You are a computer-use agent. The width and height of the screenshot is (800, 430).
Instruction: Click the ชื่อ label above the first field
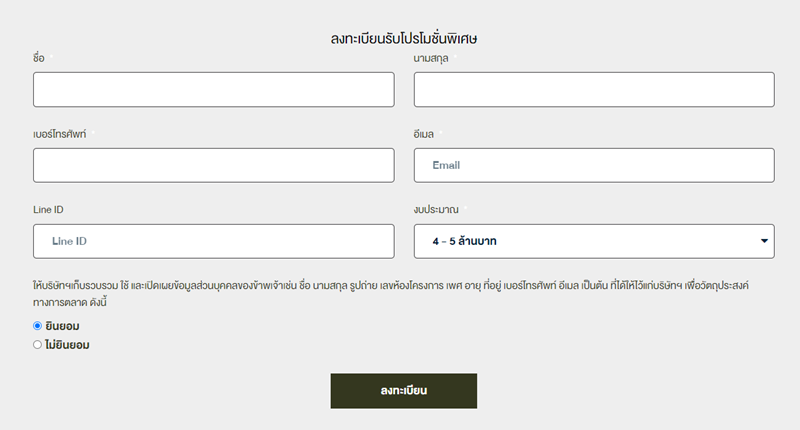[x=39, y=58]
